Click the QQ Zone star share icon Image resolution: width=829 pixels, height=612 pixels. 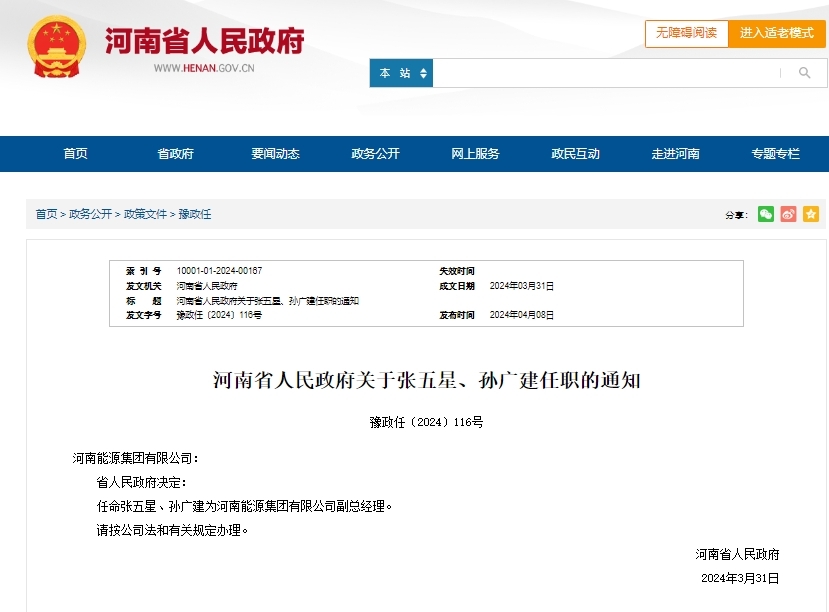(810, 214)
